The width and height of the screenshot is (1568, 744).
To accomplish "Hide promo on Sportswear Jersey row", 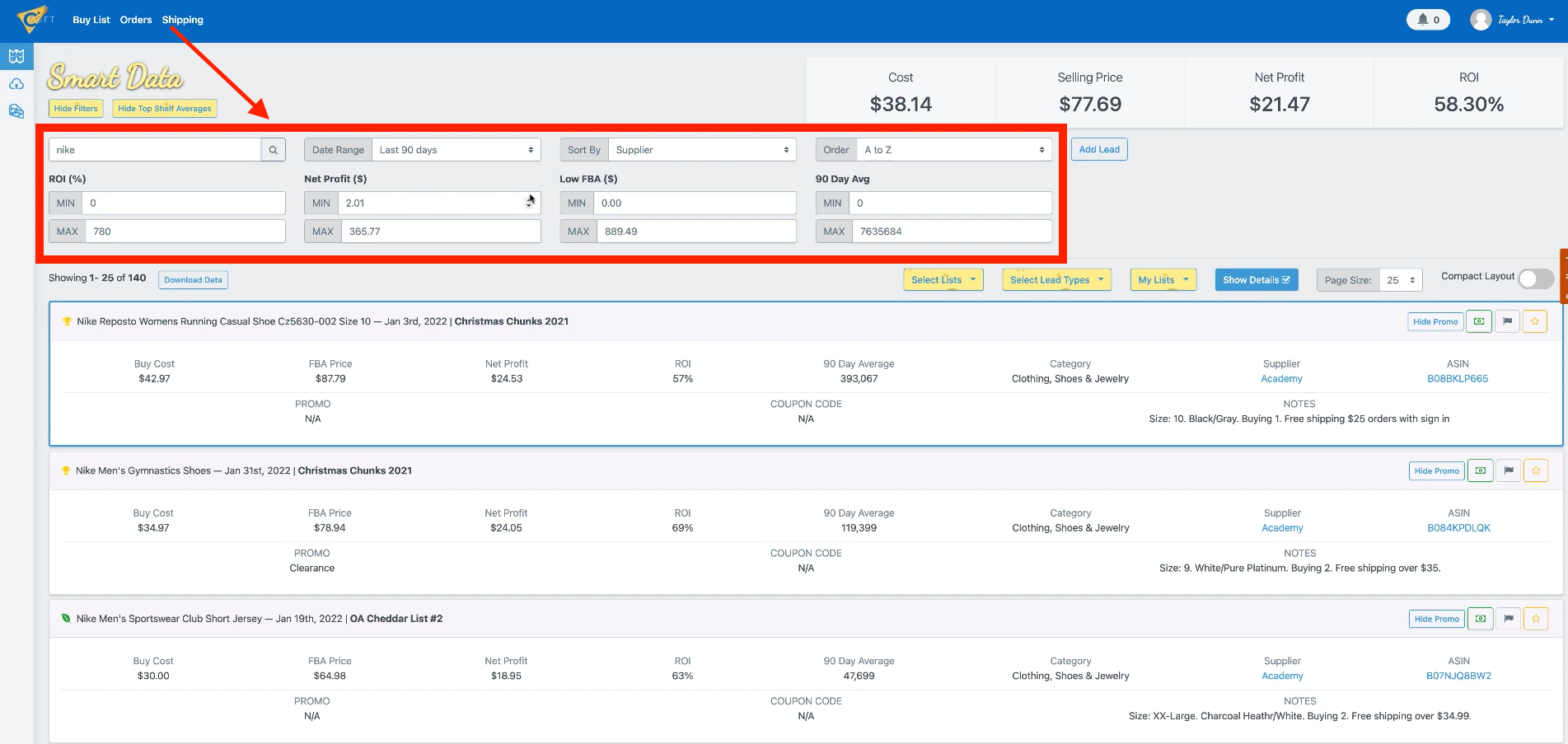I will click(x=1437, y=620).
